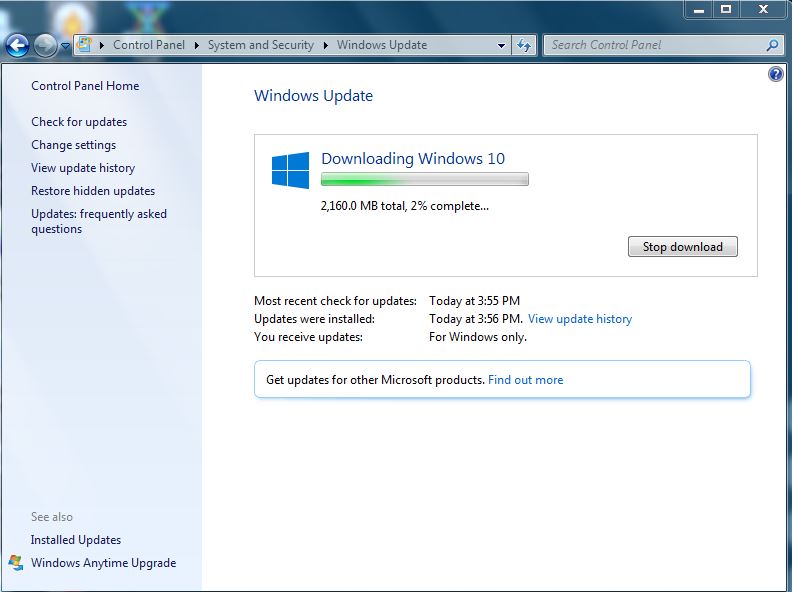The height and width of the screenshot is (592, 792).
Task: Click the Control Panel icon in address bar
Action: tap(84, 44)
